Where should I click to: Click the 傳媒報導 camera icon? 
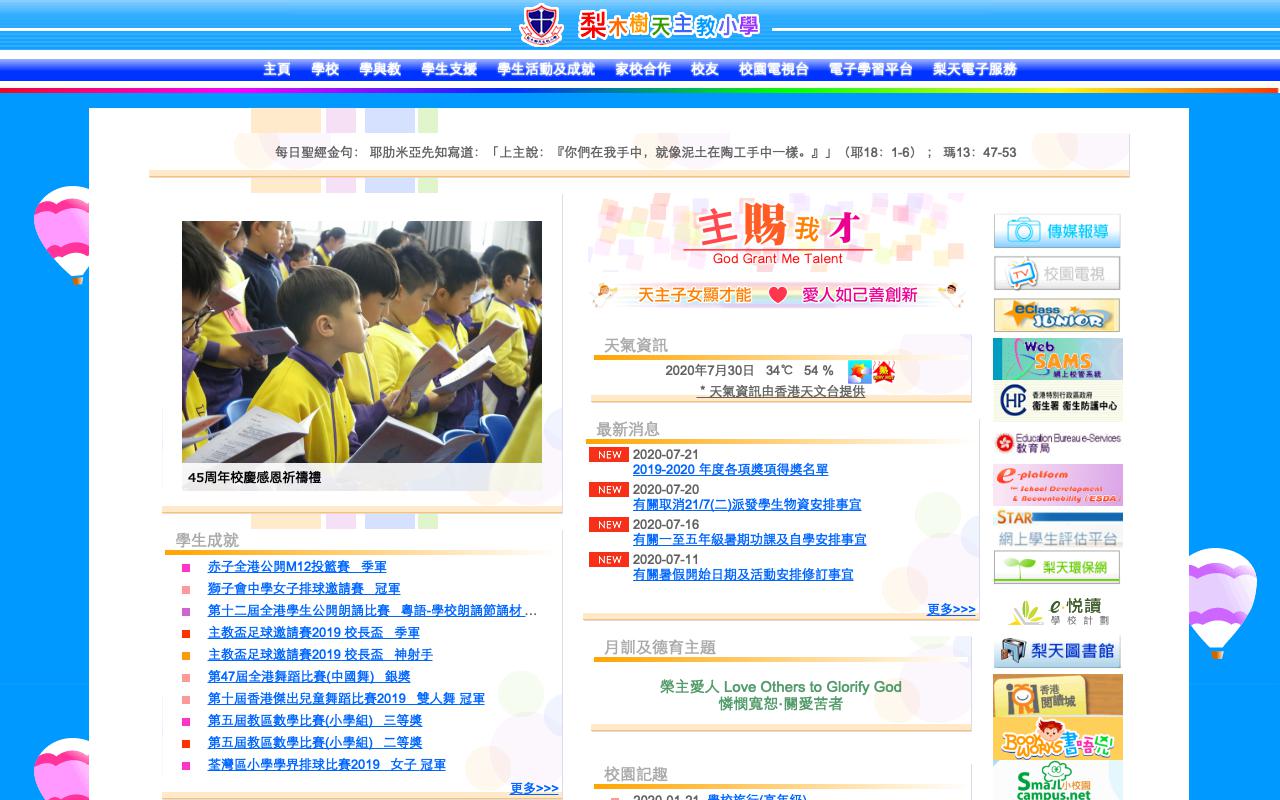(1057, 231)
